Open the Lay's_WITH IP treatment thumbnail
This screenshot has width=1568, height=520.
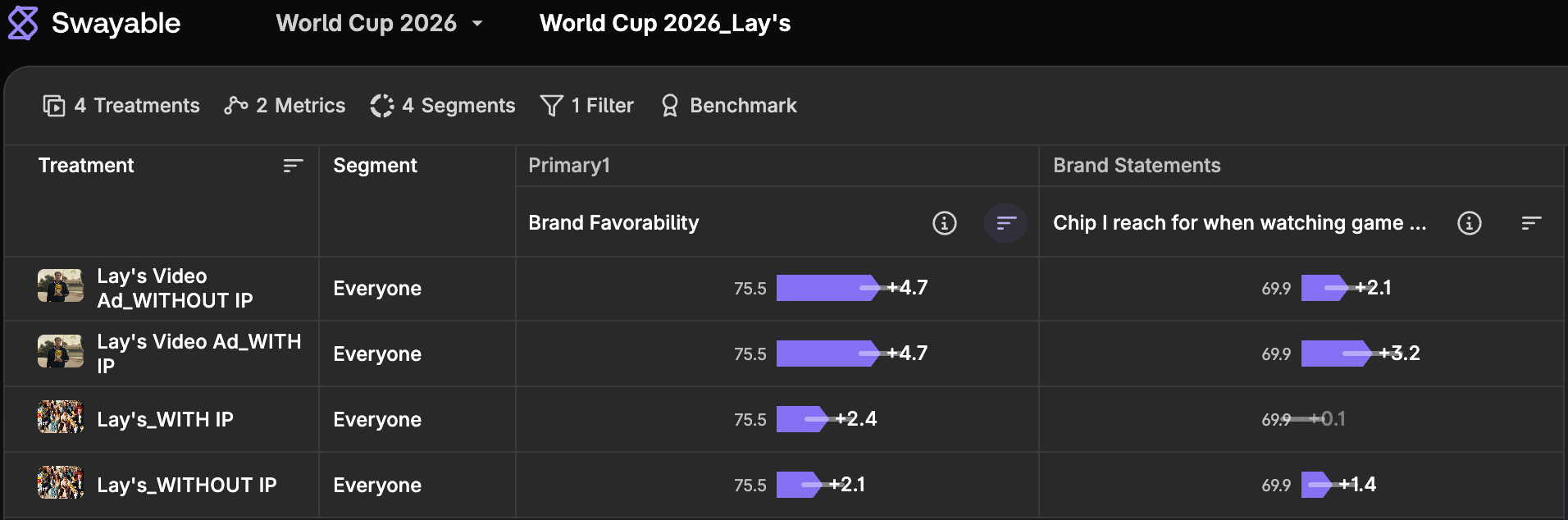61,417
